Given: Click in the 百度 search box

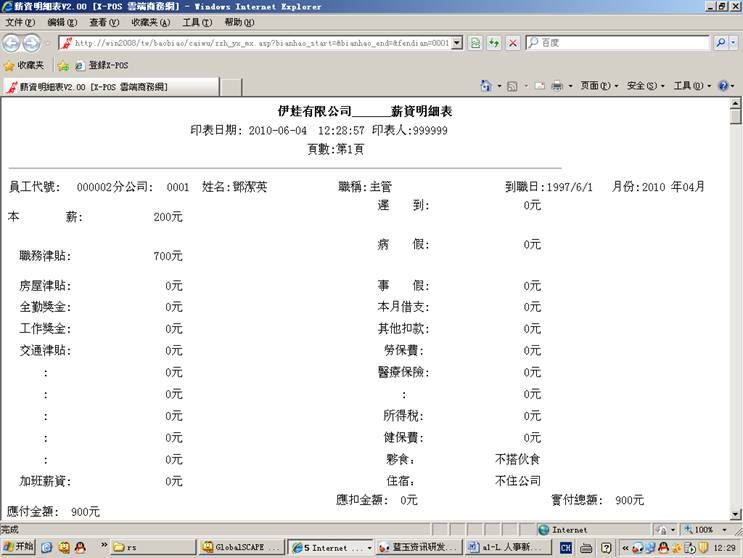Looking at the screenshot, I should pos(620,43).
